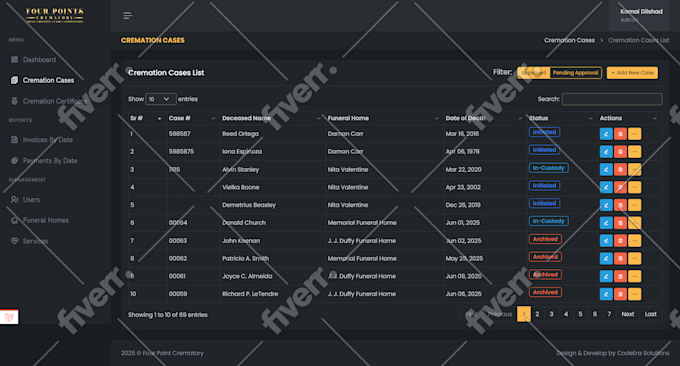
Task: Toggle the hamburger sidebar menu icon
Action: [127, 16]
